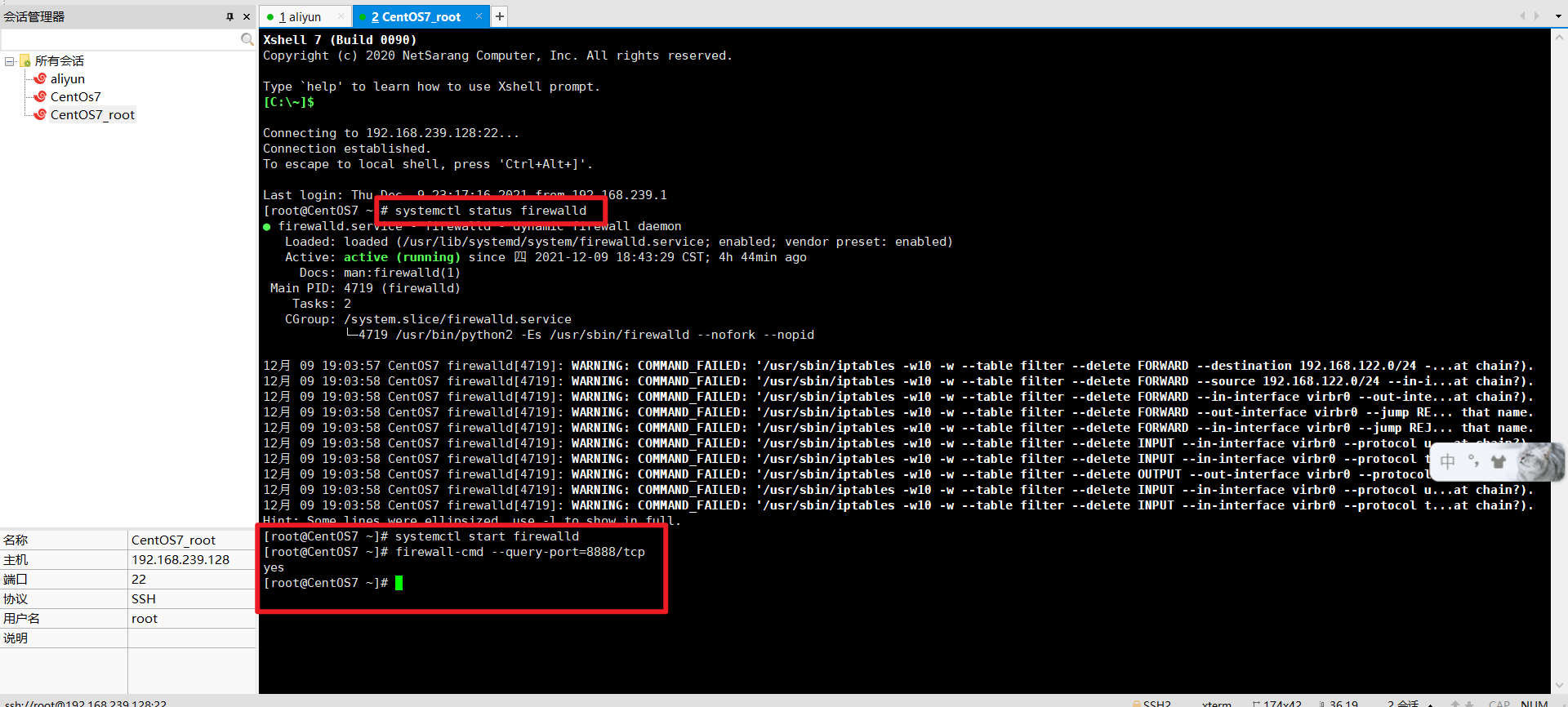The height and width of the screenshot is (707, 1568).
Task: Click the 'firewall-cmd --query-port=8888/tcp' command line
Action: click(520, 552)
